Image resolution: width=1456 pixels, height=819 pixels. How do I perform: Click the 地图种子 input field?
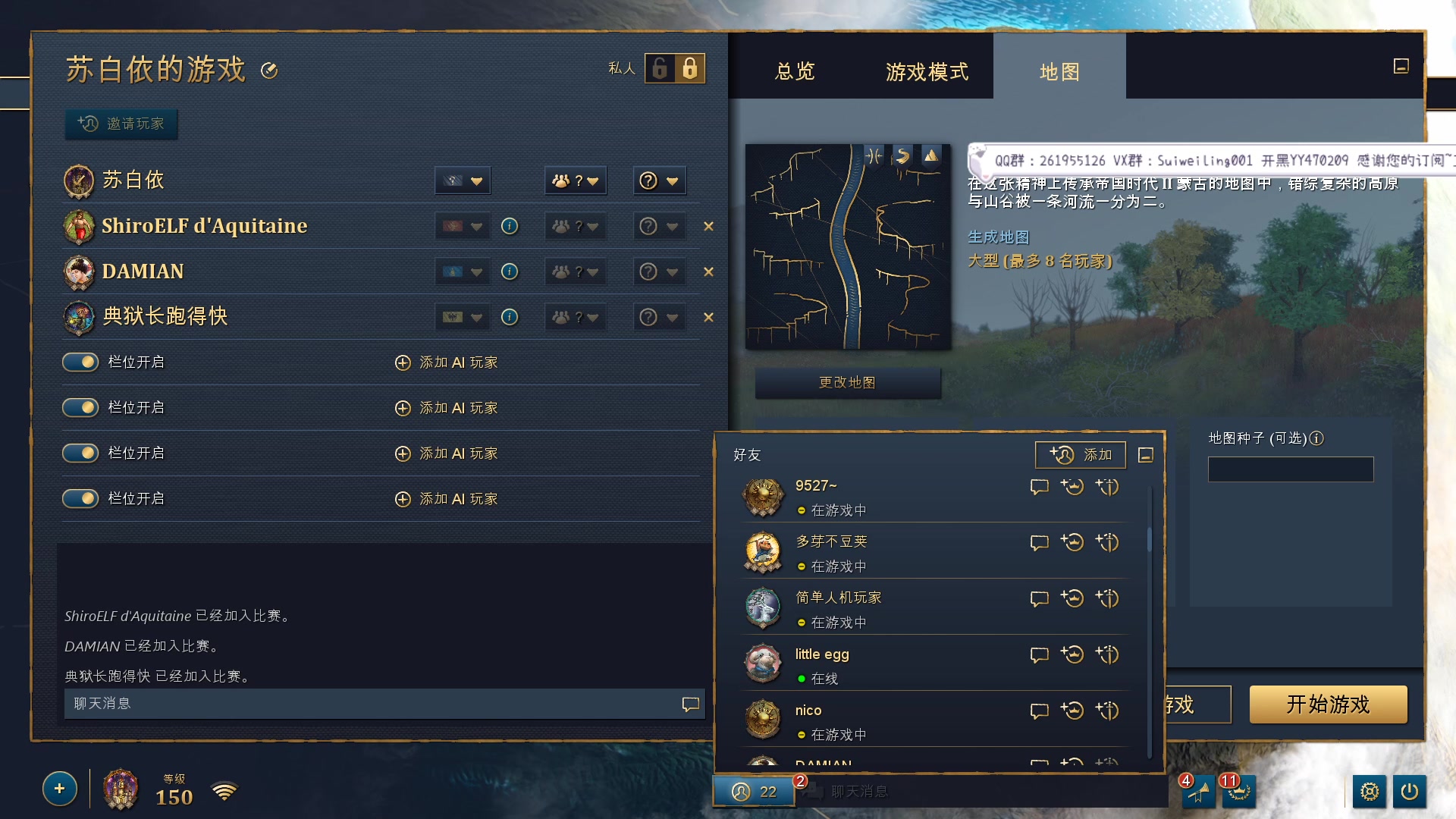pos(1291,469)
